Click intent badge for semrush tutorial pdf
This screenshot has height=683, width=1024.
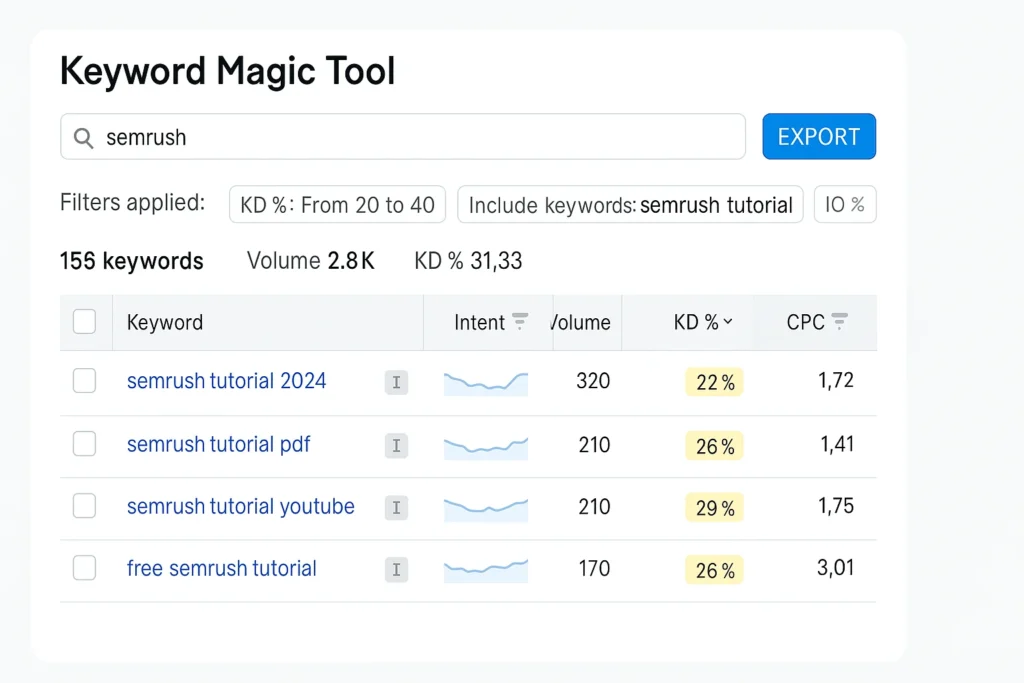point(396,446)
